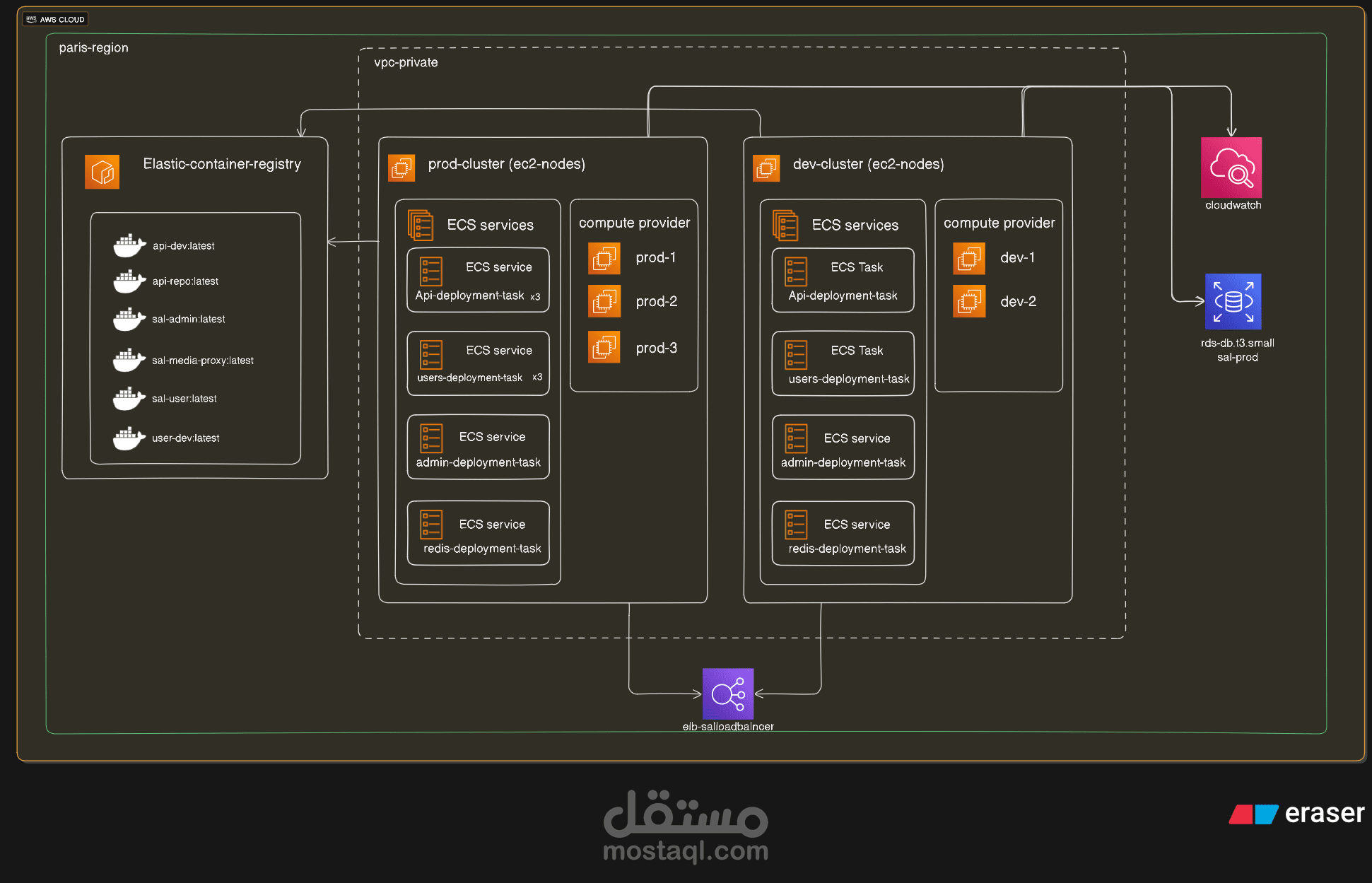
Task: Select the Docker whale icon next to api-dev:latest
Action: [x=129, y=245]
